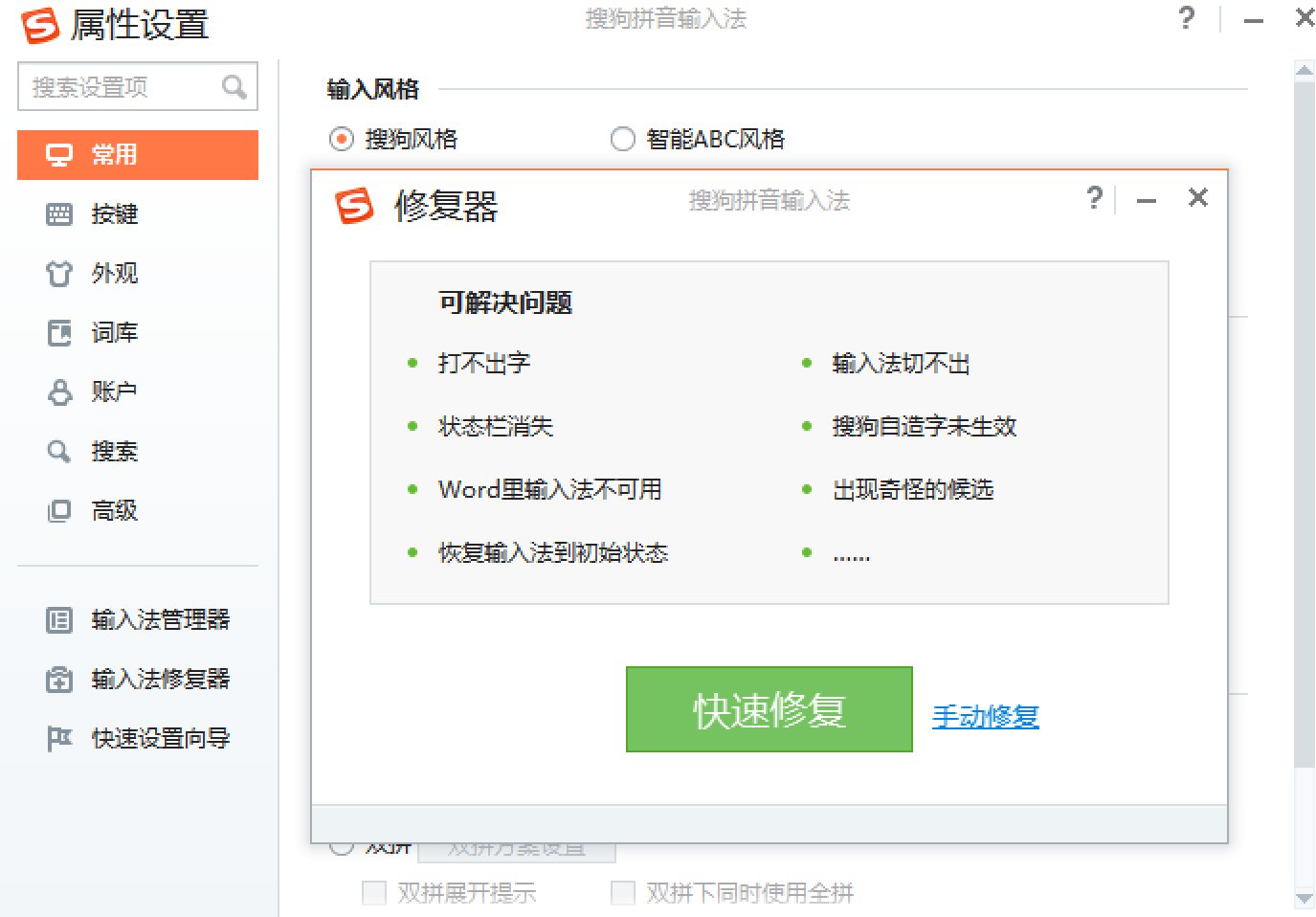Select the 搜狗风格 input style
The image size is (1316, 917).
tap(342, 138)
